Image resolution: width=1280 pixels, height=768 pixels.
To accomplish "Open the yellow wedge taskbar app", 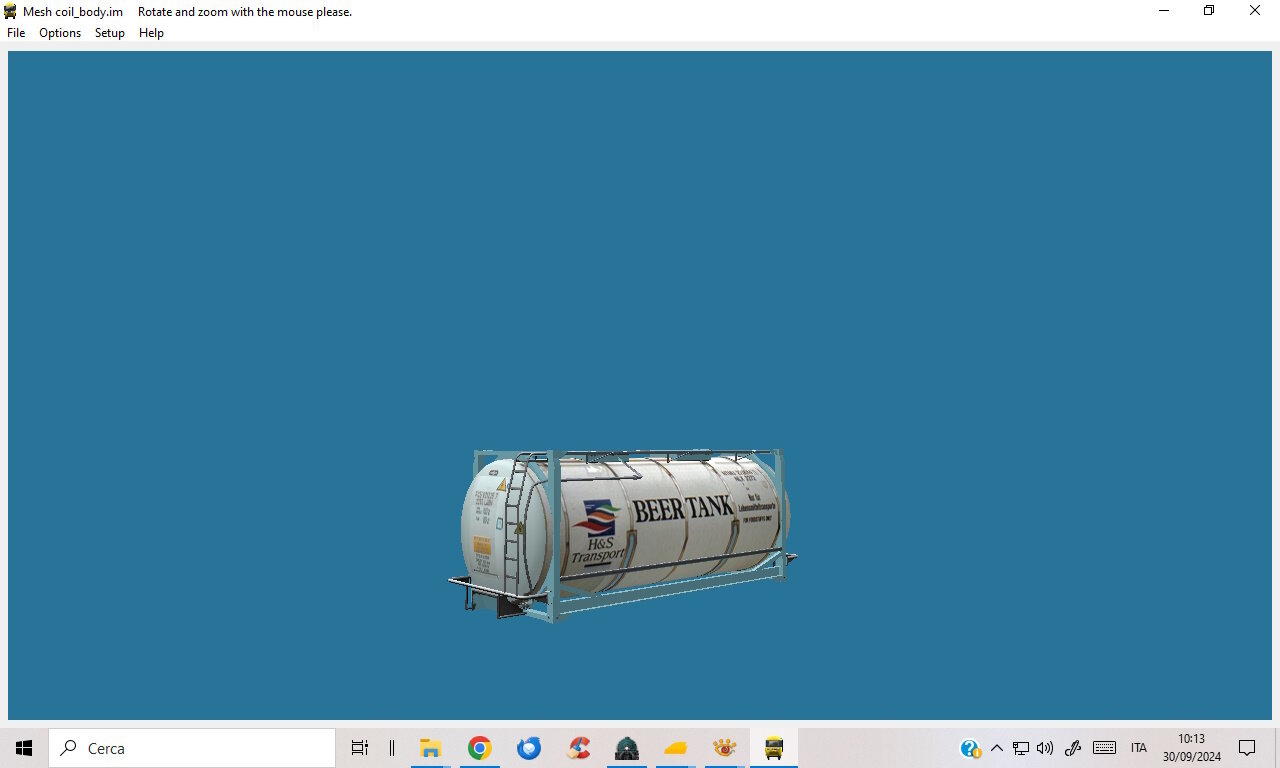I will pos(676,748).
